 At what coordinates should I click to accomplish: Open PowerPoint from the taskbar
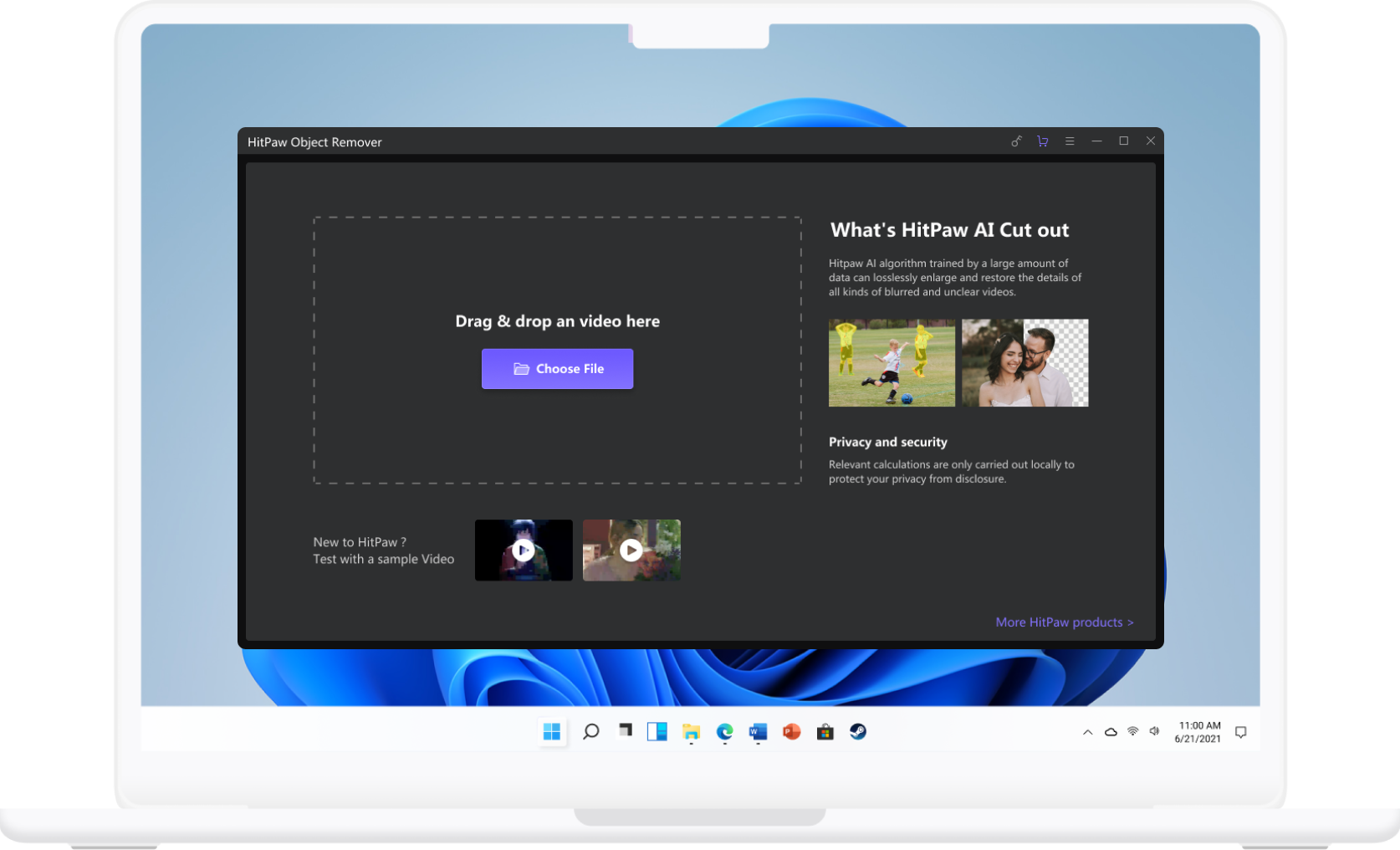[x=791, y=732]
